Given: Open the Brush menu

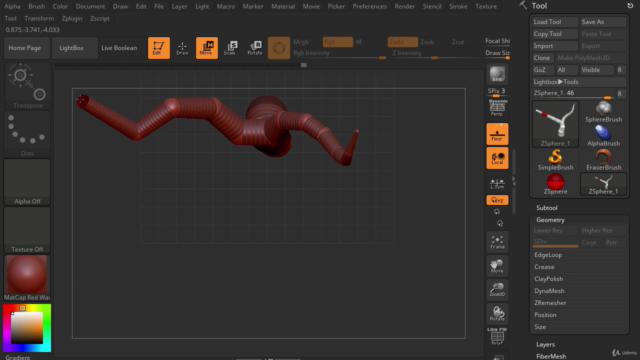Looking at the screenshot, I should tap(37, 6).
